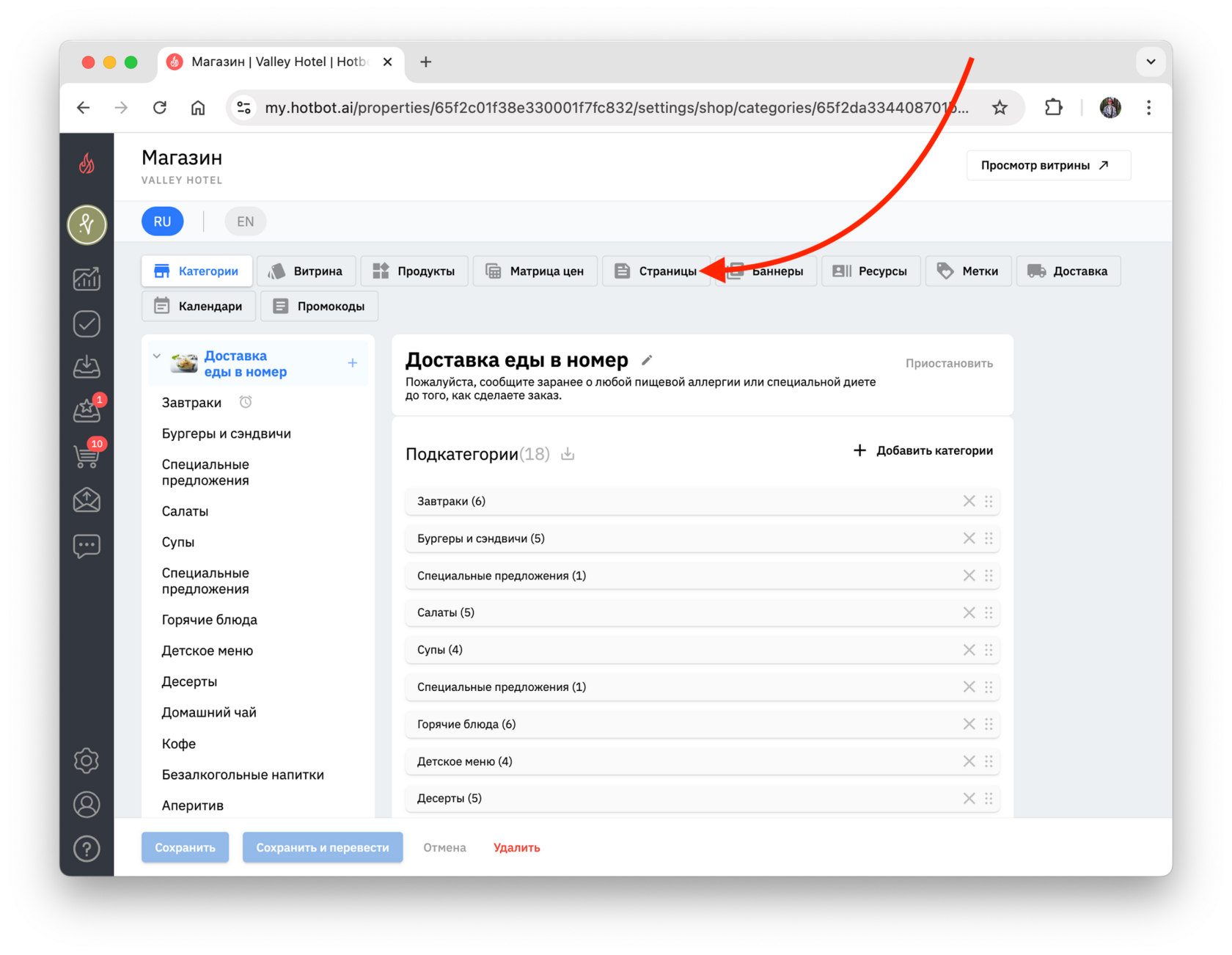This screenshot has height=955, width=1232.
Task: Open the Продукты tab
Action: (x=414, y=271)
